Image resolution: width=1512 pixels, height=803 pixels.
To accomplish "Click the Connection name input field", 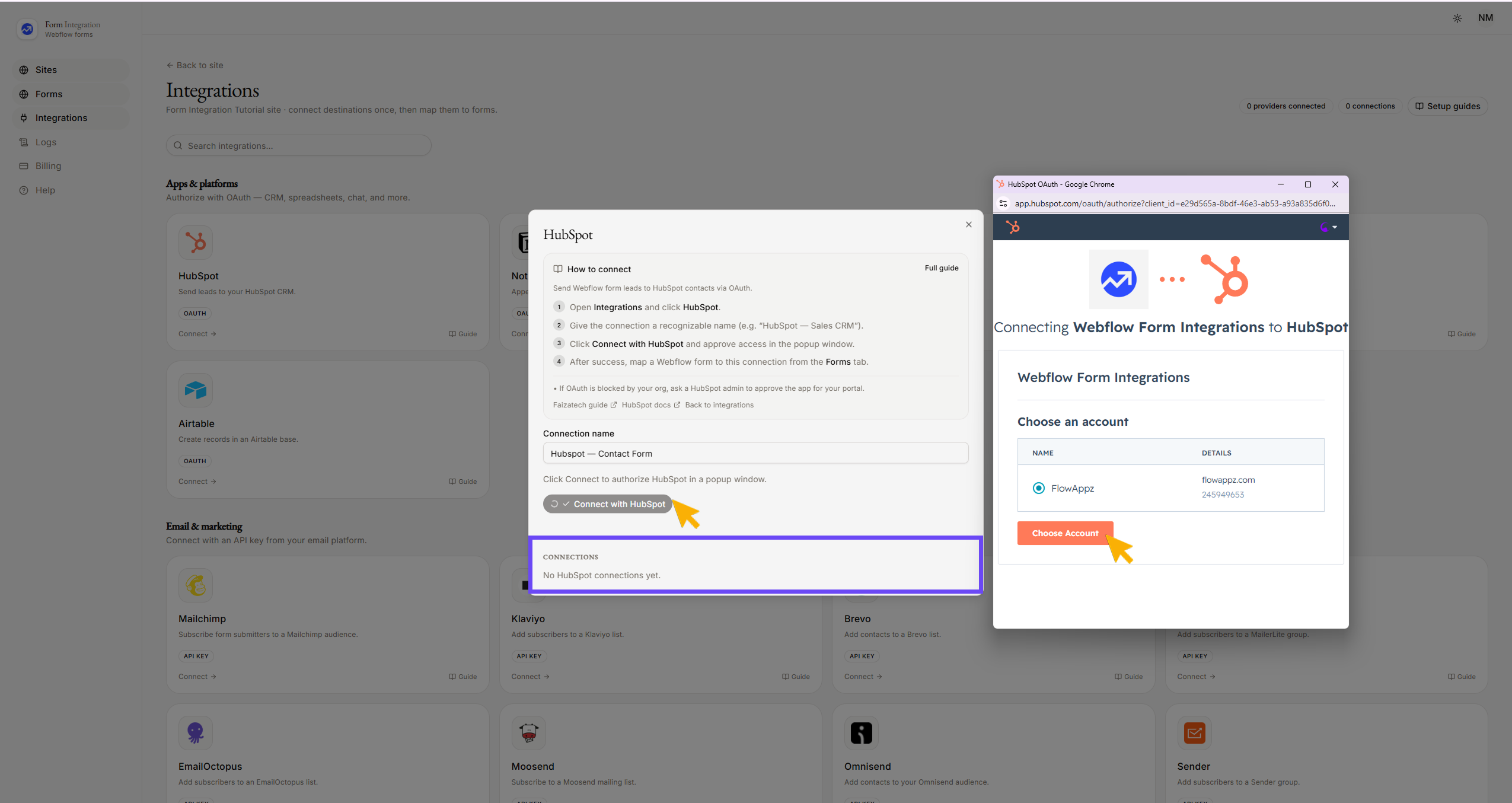I will (755, 454).
